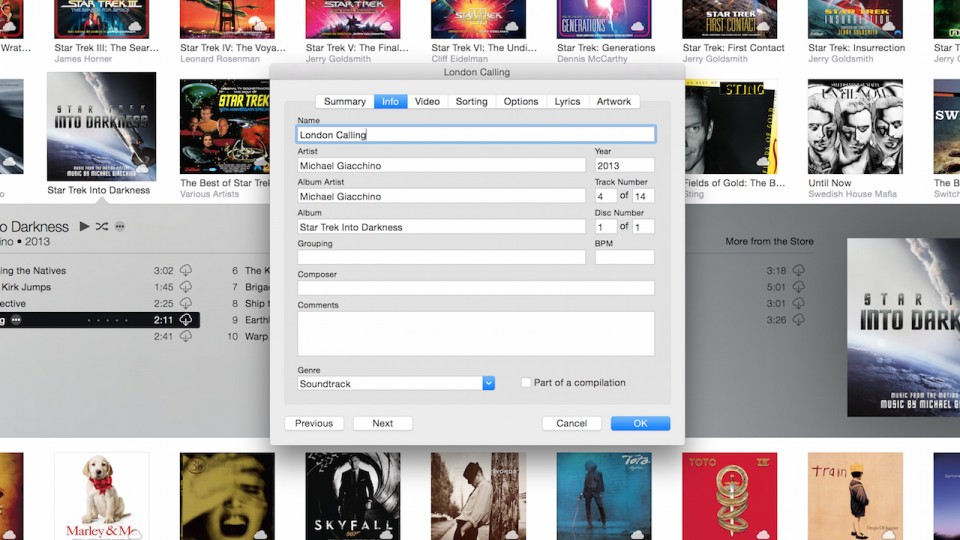
Task: Click the disc total field
Action: pos(643,227)
